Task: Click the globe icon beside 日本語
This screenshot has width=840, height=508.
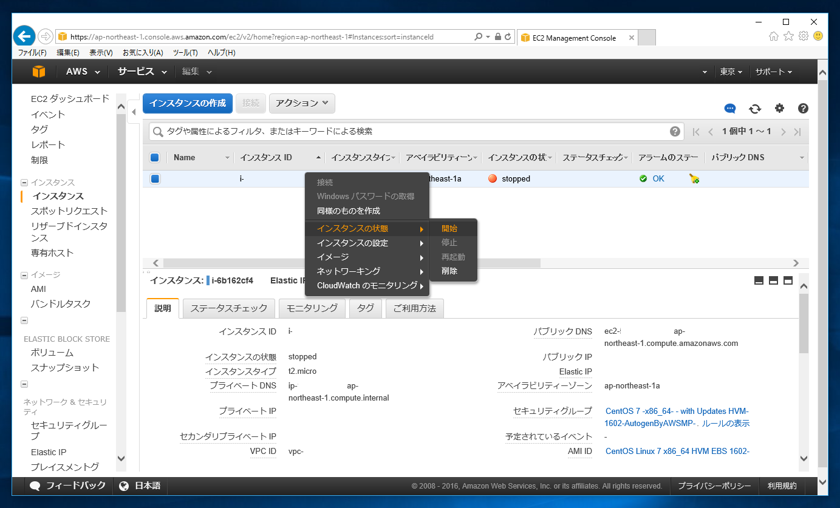Action: click(124, 486)
